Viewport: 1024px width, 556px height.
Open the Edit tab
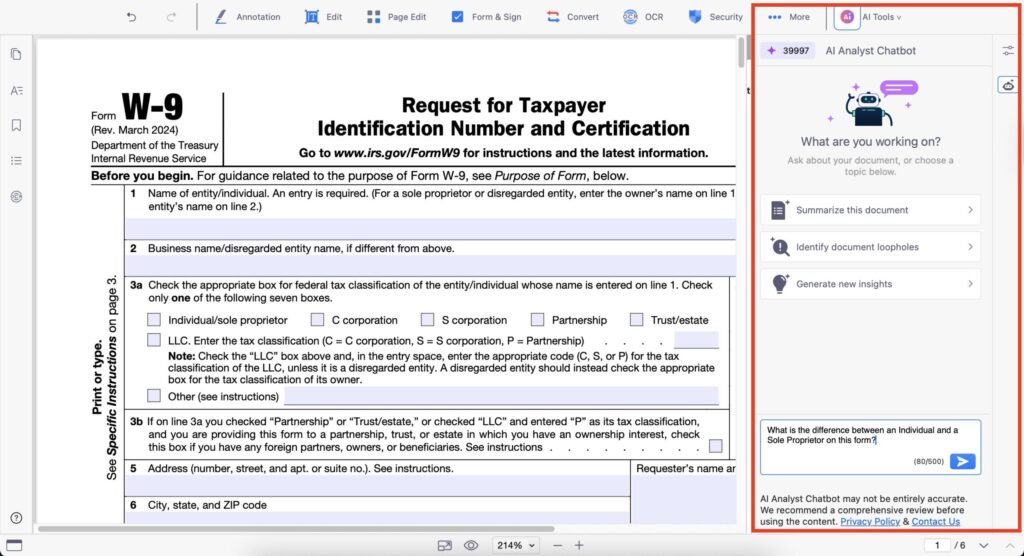click(x=323, y=17)
